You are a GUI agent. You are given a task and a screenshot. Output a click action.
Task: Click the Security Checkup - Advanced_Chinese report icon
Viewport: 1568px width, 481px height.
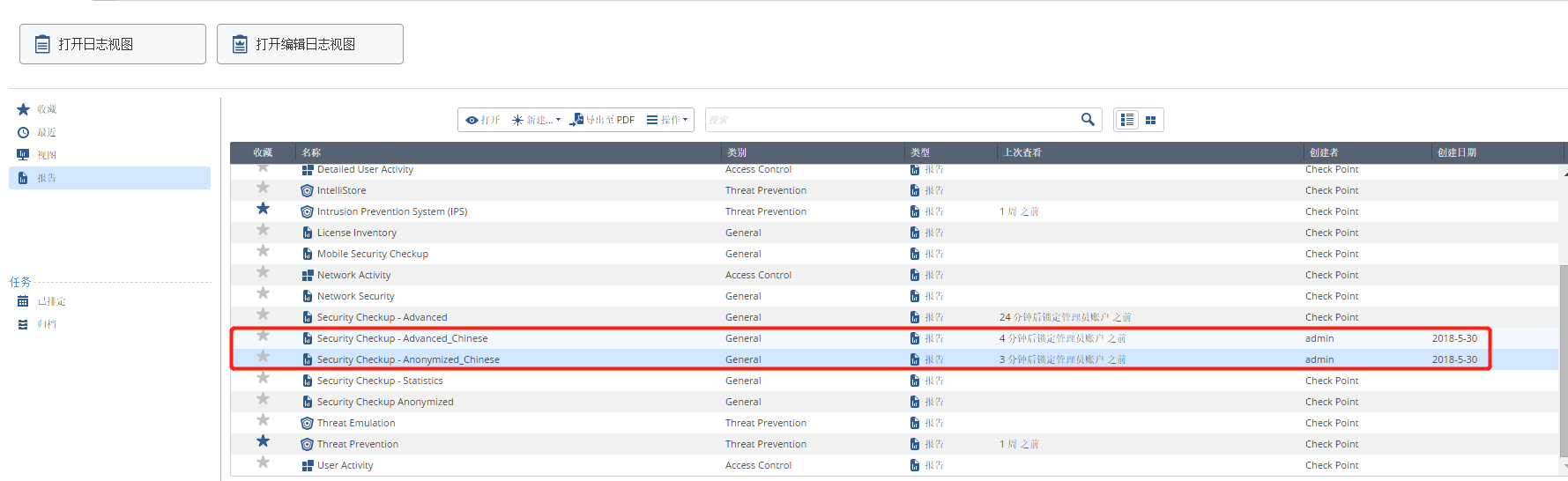coord(307,338)
